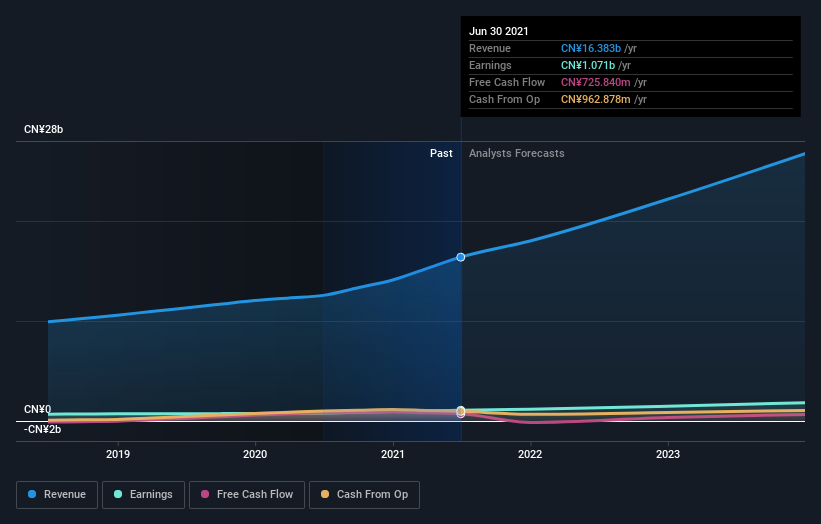Click the 2023 axis label
The width and height of the screenshot is (821, 524).
[x=668, y=454]
